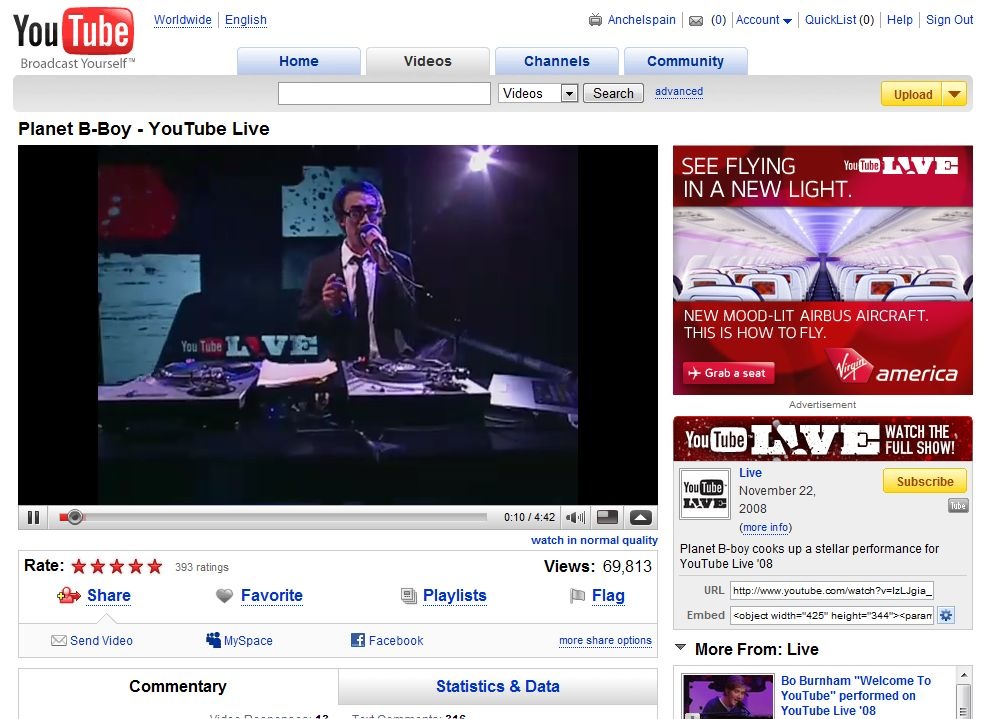Open the Home tab
This screenshot has width=996, height=719.
299,61
